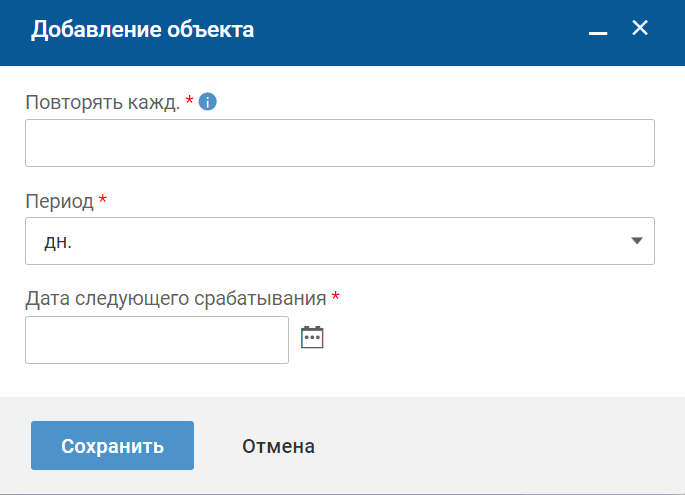This screenshot has height=495, width=685.
Task: Close the "Добавление объекта" dialog
Action: coord(640,28)
